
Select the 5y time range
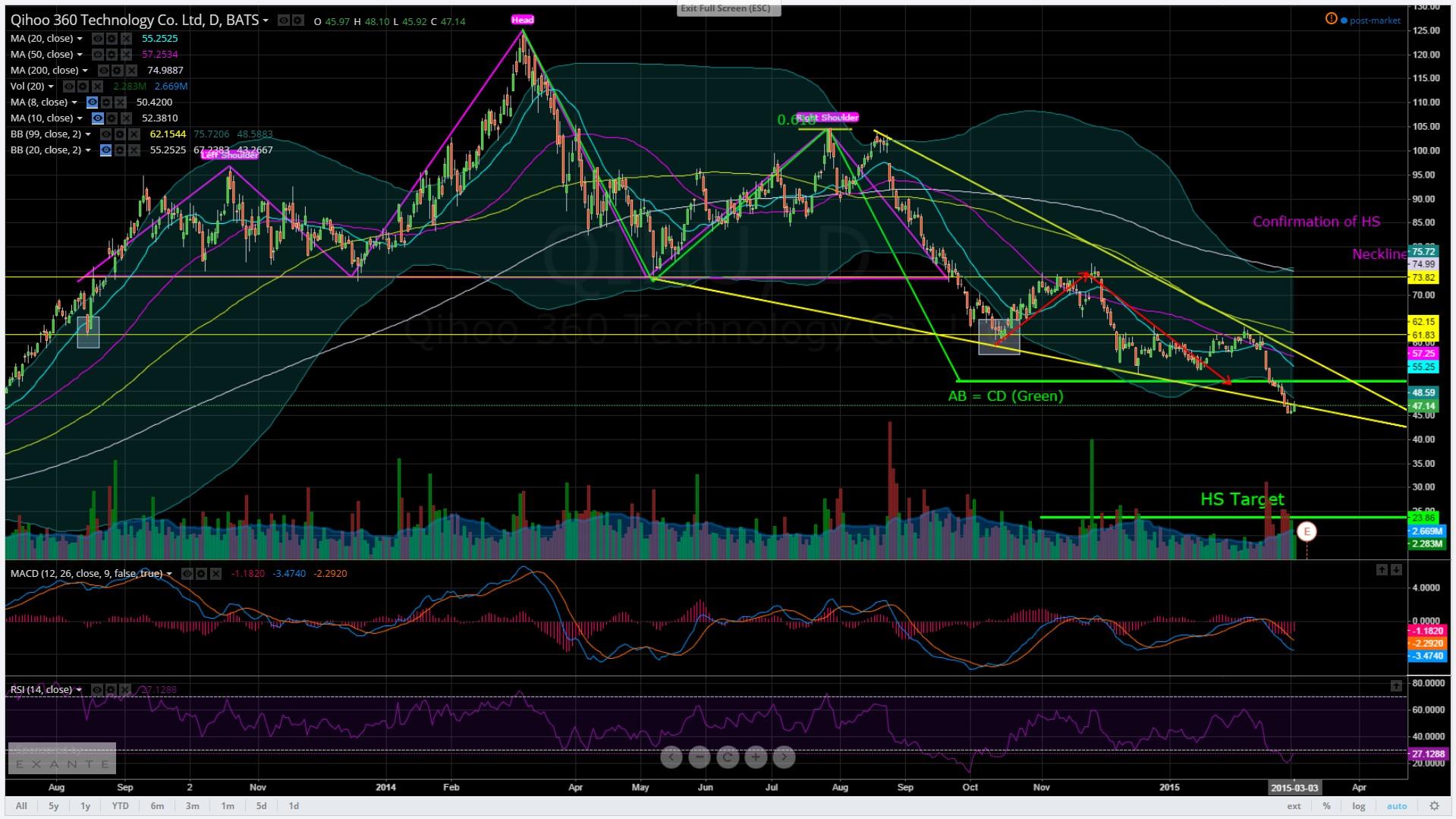[53, 806]
